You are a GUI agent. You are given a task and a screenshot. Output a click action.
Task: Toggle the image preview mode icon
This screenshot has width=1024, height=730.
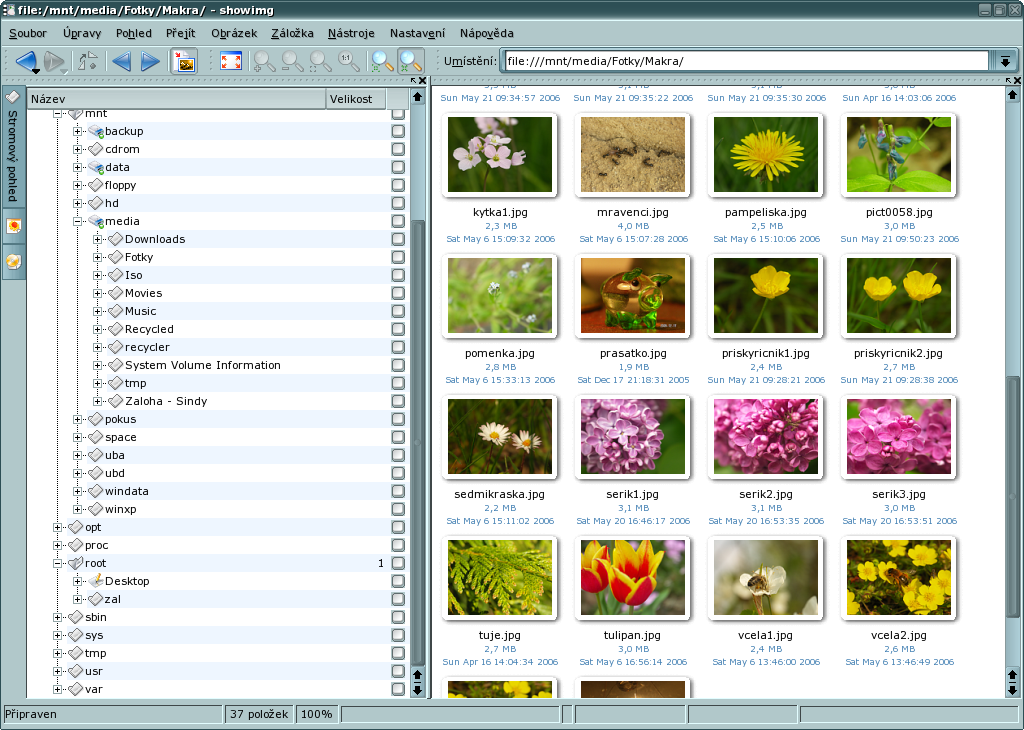185,61
